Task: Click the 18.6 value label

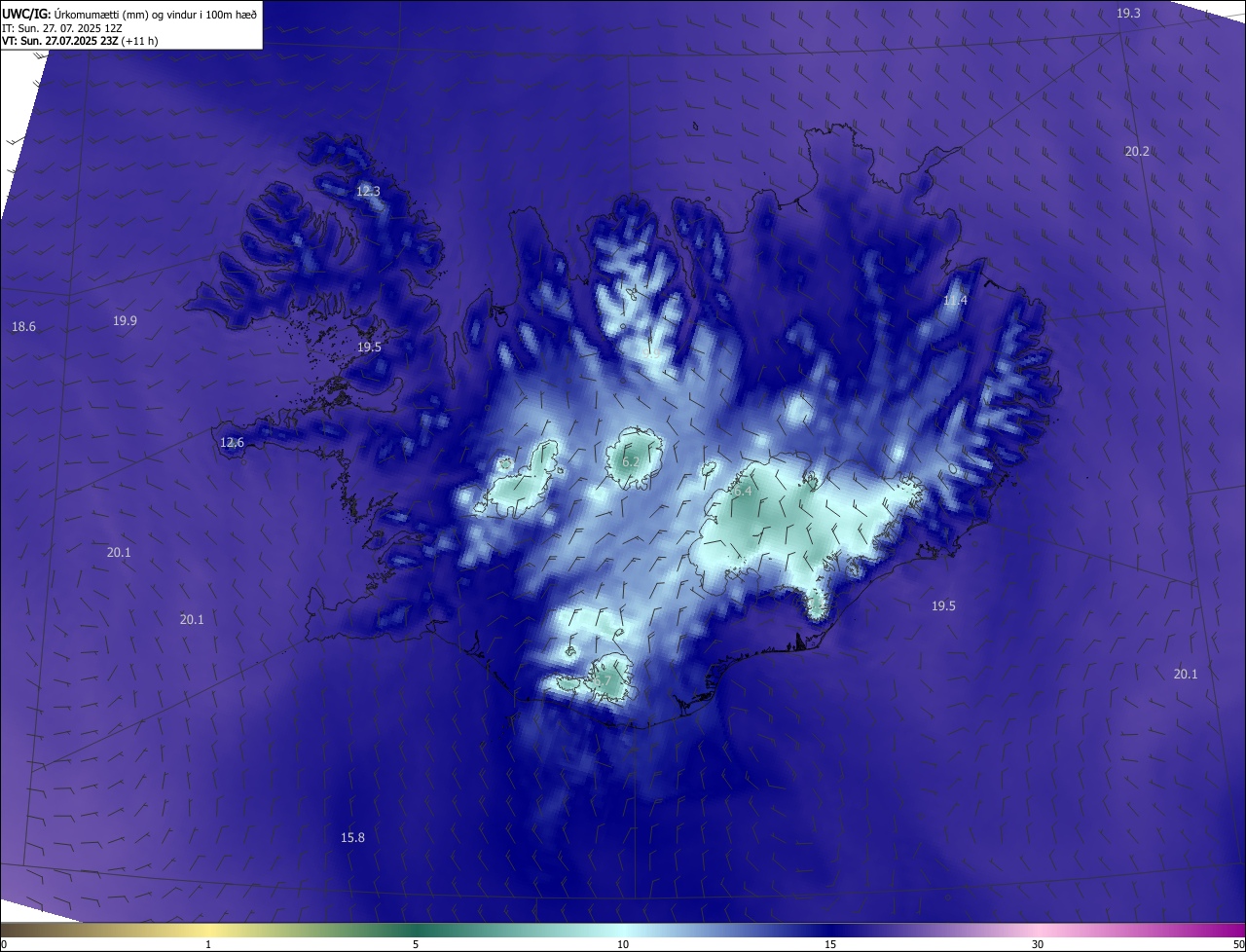Action: click(23, 326)
